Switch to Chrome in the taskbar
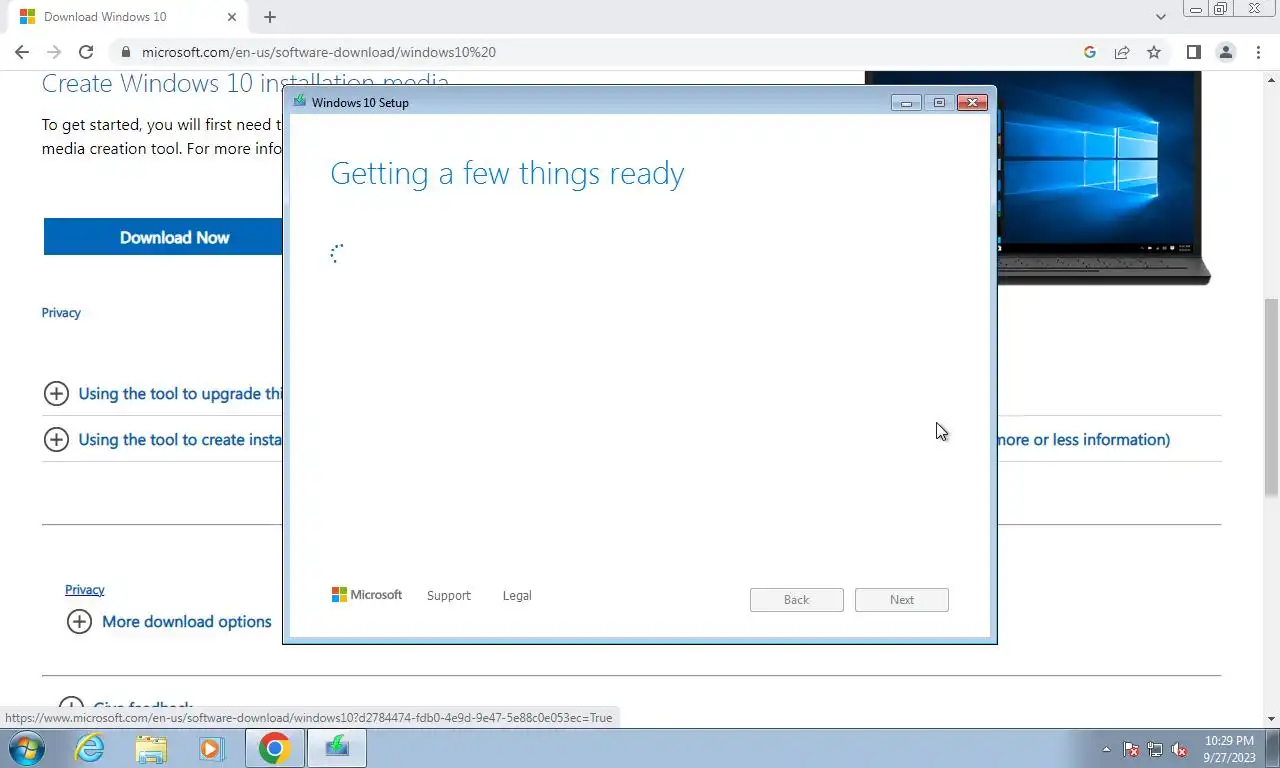The image size is (1280, 768). tap(274, 749)
